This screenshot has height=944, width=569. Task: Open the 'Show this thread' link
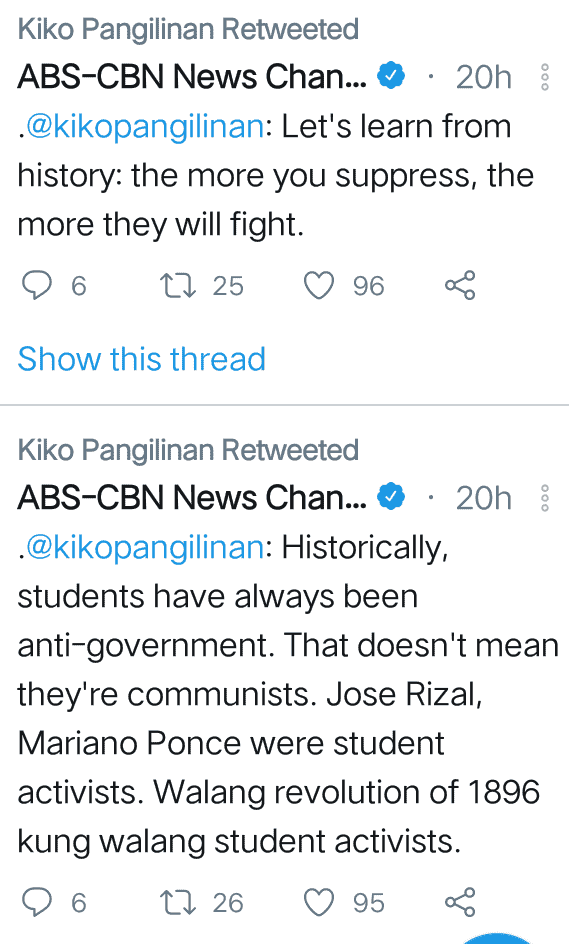point(141,359)
